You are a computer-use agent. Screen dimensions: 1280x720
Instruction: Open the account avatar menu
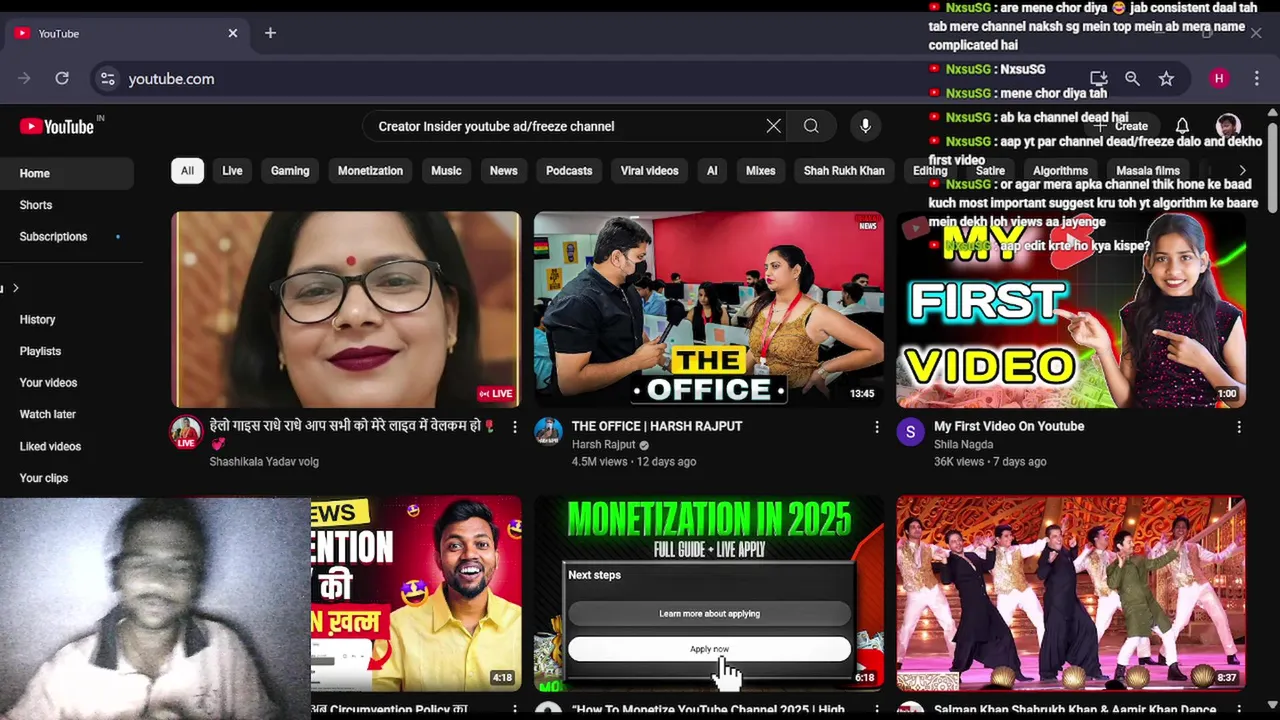tap(1228, 126)
